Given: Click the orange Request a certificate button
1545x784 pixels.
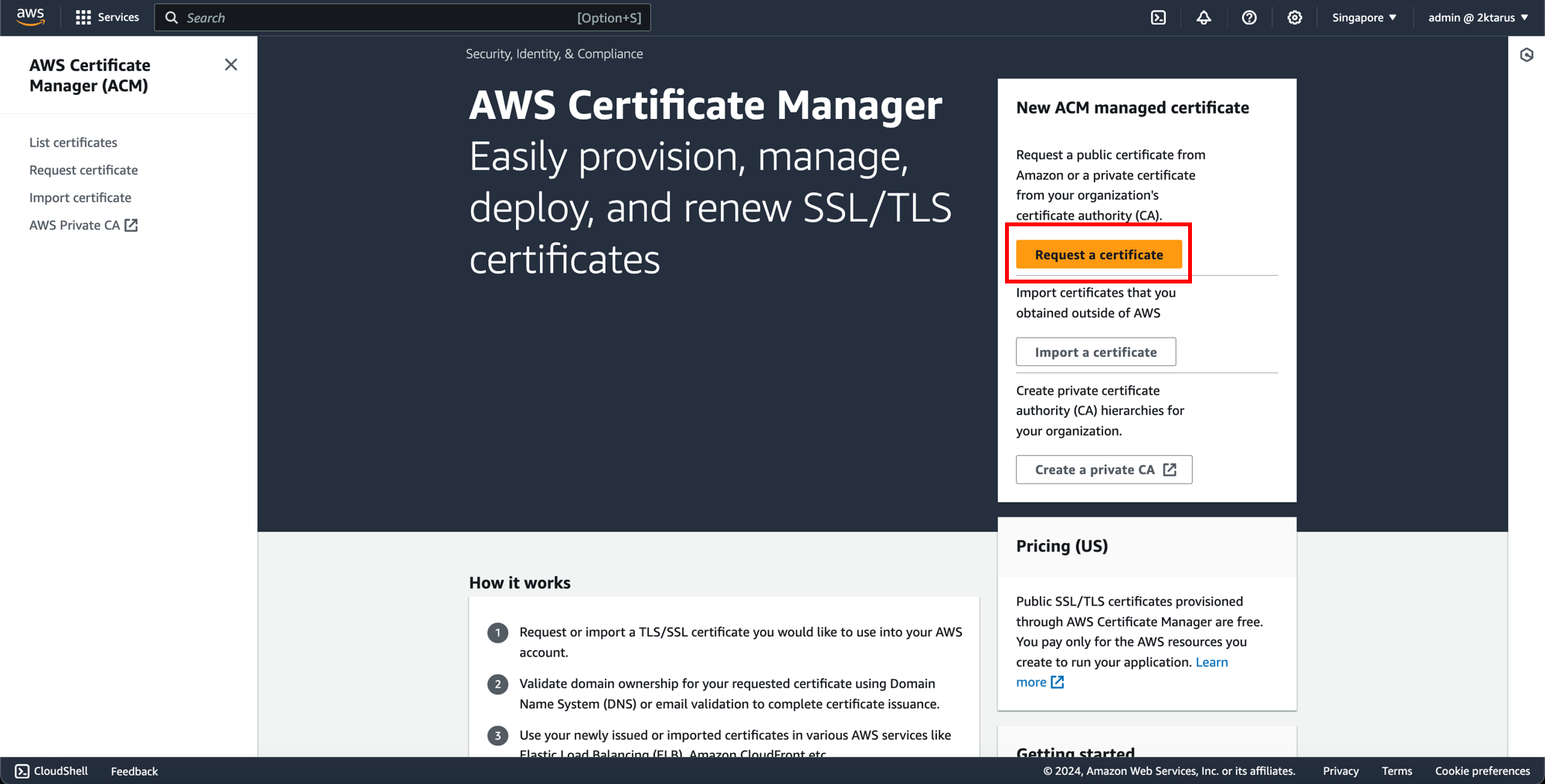Looking at the screenshot, I should (x=1098, y=254).
